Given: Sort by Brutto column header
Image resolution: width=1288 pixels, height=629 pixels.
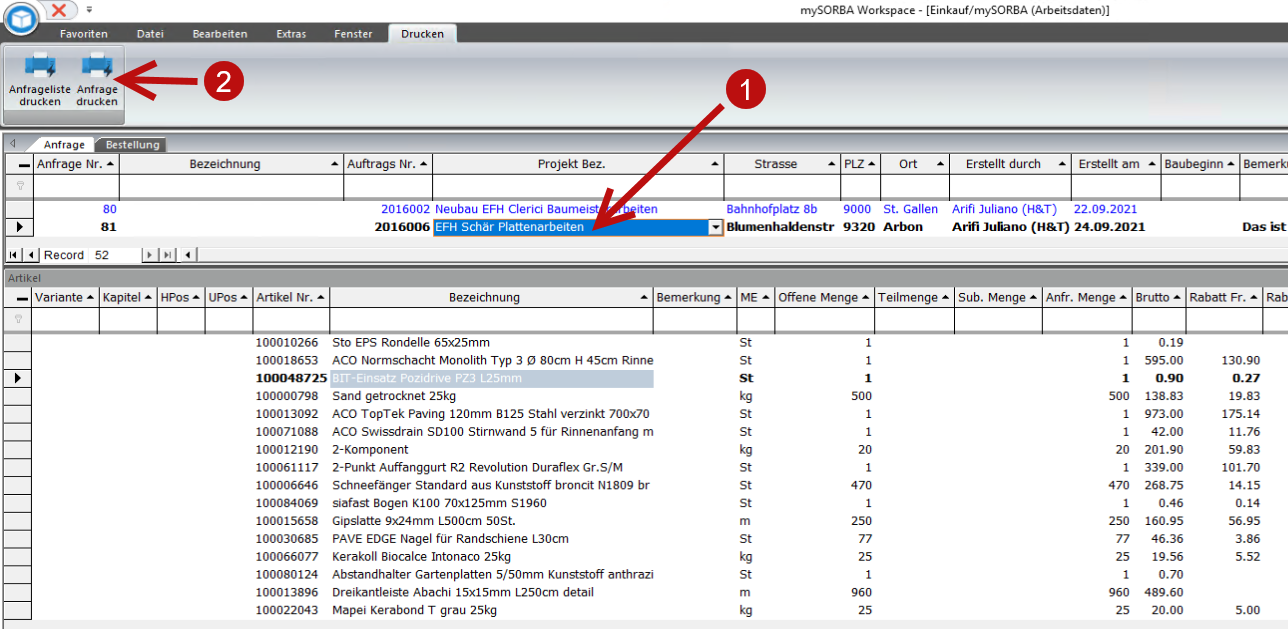Looking at the screenshot, I should pos(1159,297).
